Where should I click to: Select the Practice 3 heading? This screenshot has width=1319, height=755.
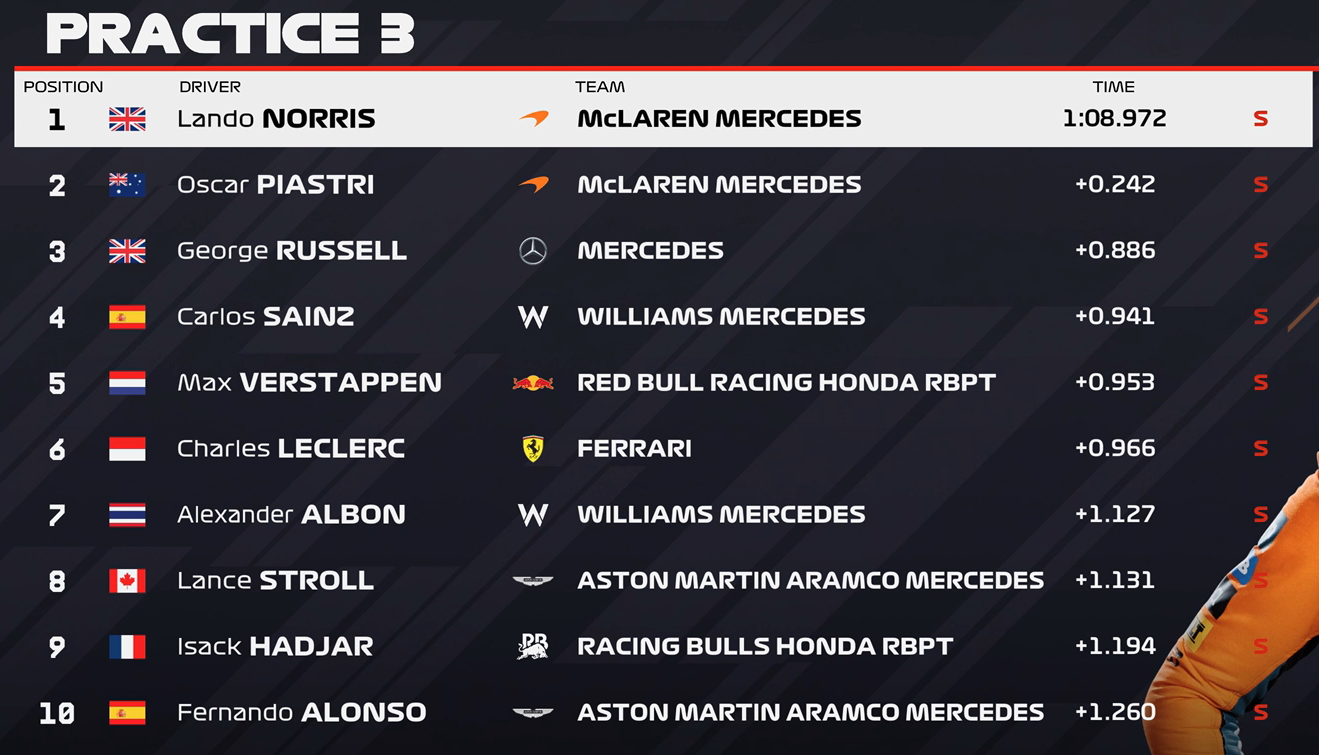click(230, 33)
